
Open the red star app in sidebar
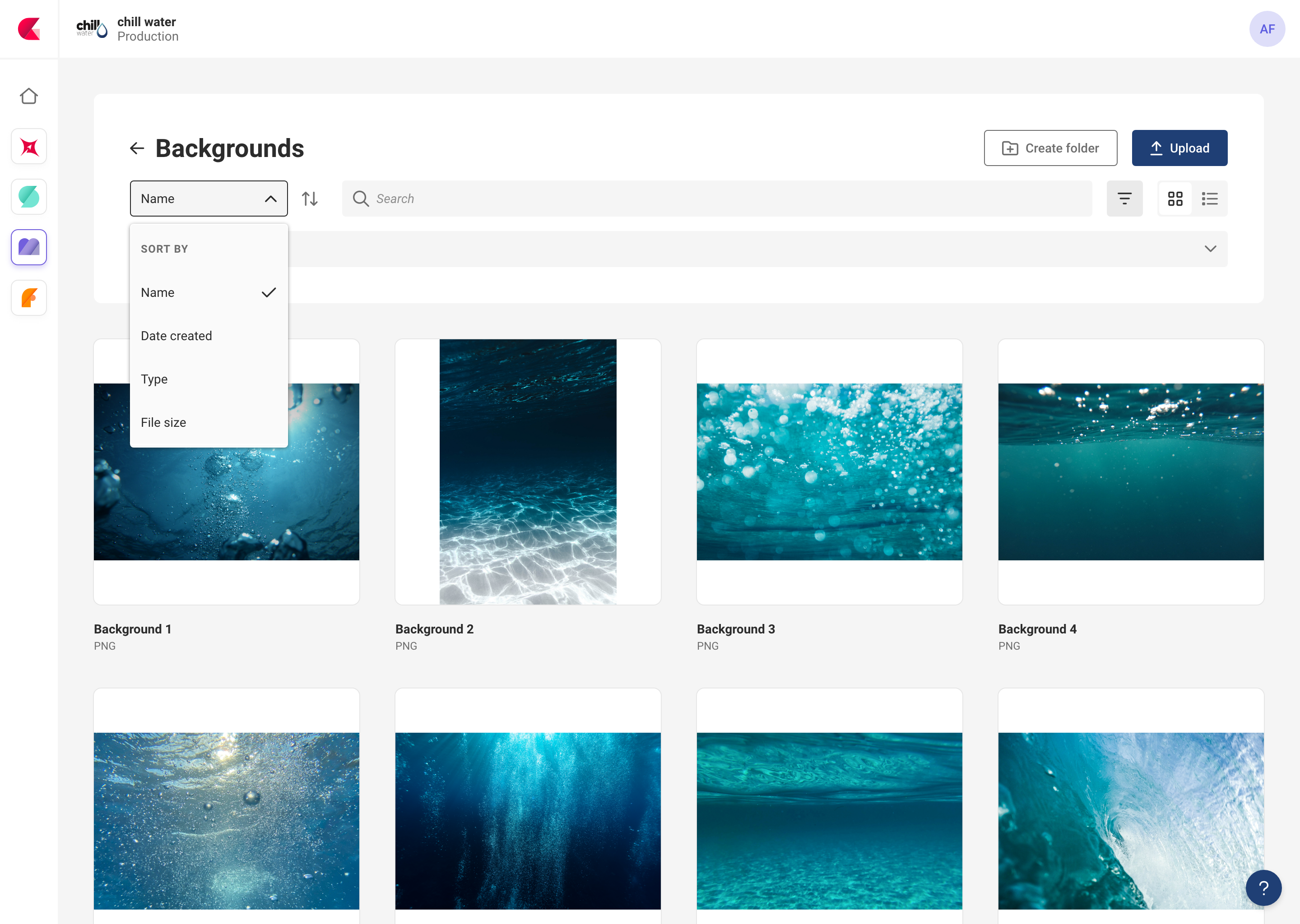point(29,147)
